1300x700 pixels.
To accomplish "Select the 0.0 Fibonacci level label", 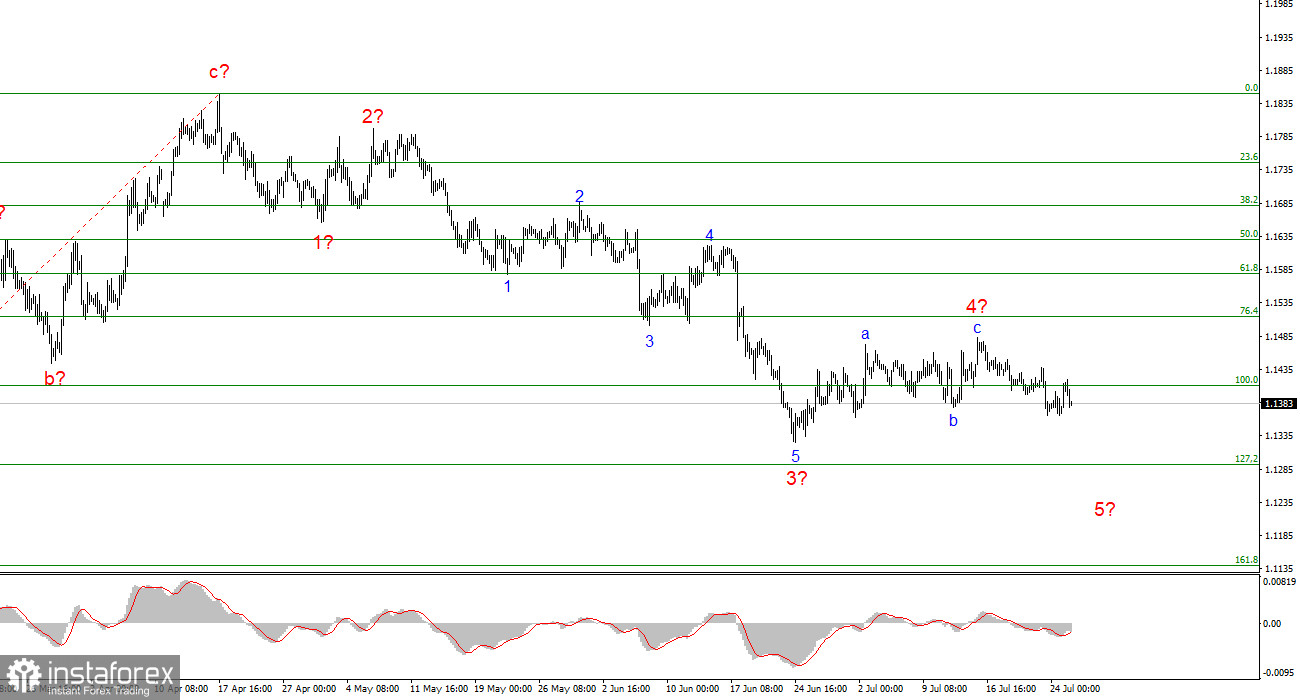I will pyautogui.click(x=1251, y=88).
